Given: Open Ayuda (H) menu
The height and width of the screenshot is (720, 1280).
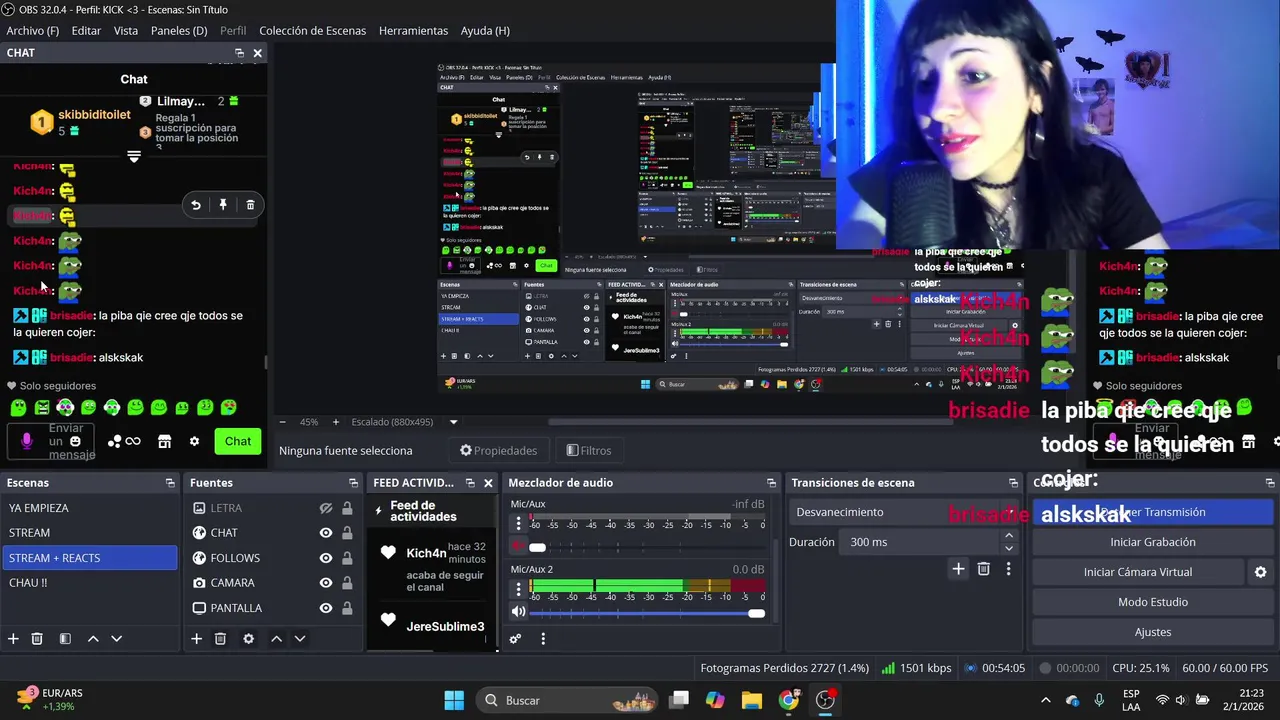Looking at the screenshot, I should [485, 31].
